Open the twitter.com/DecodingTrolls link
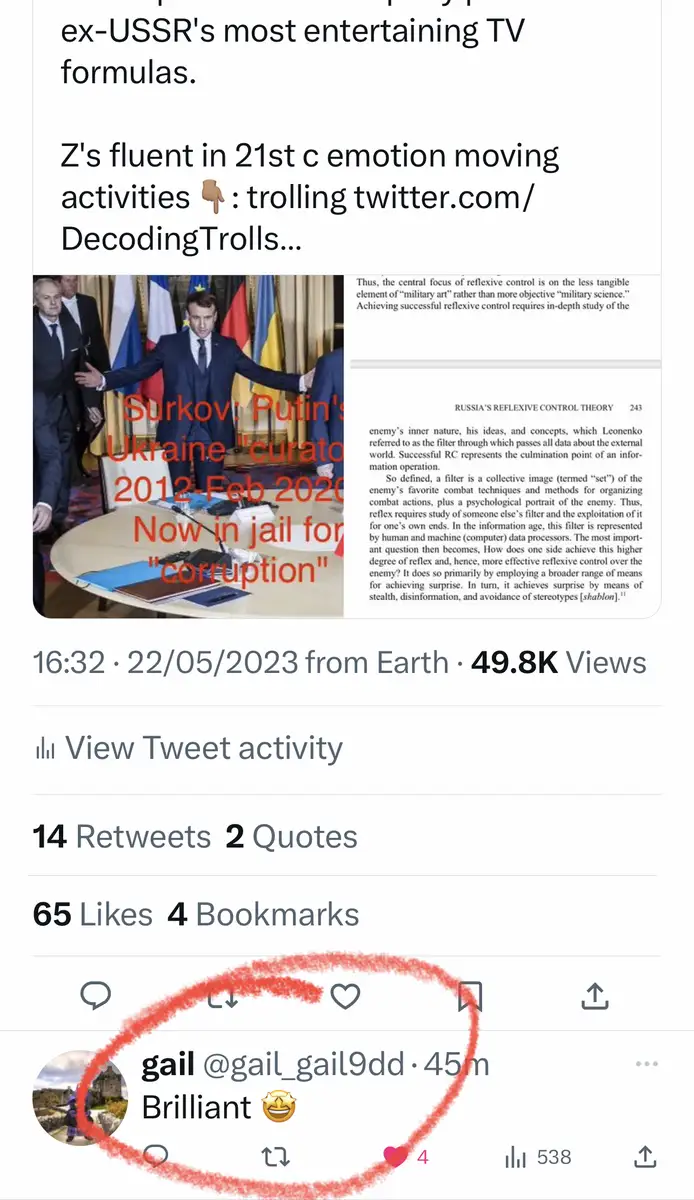This screenshot has height=1200, width=694. tap(298, 218)
